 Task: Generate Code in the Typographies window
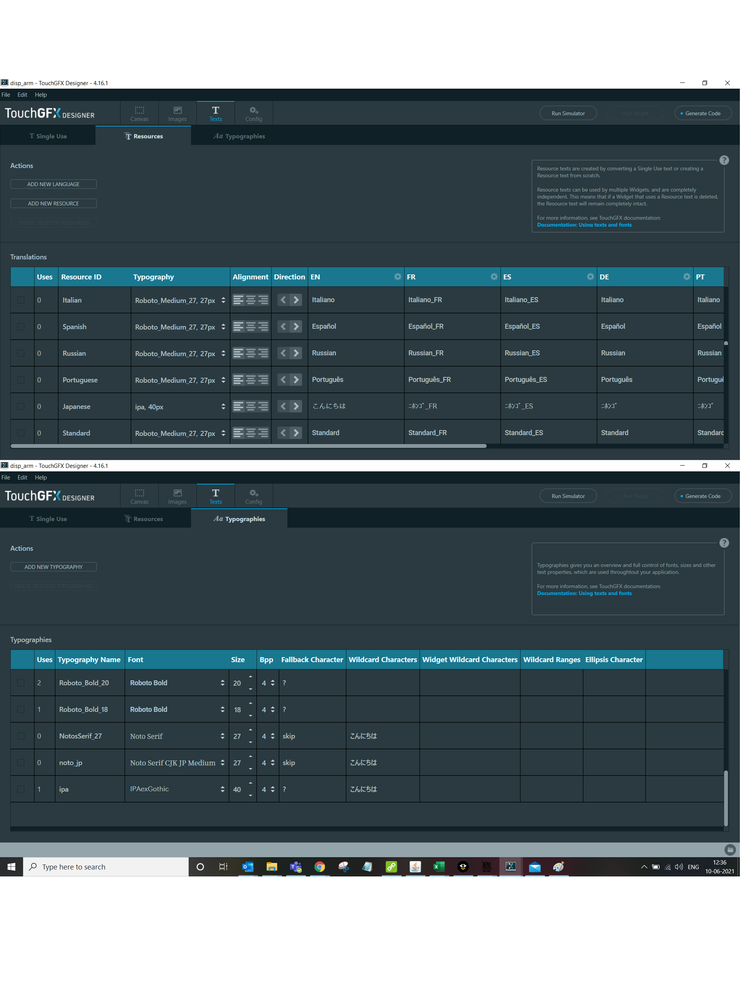click(x=703, y=496)
